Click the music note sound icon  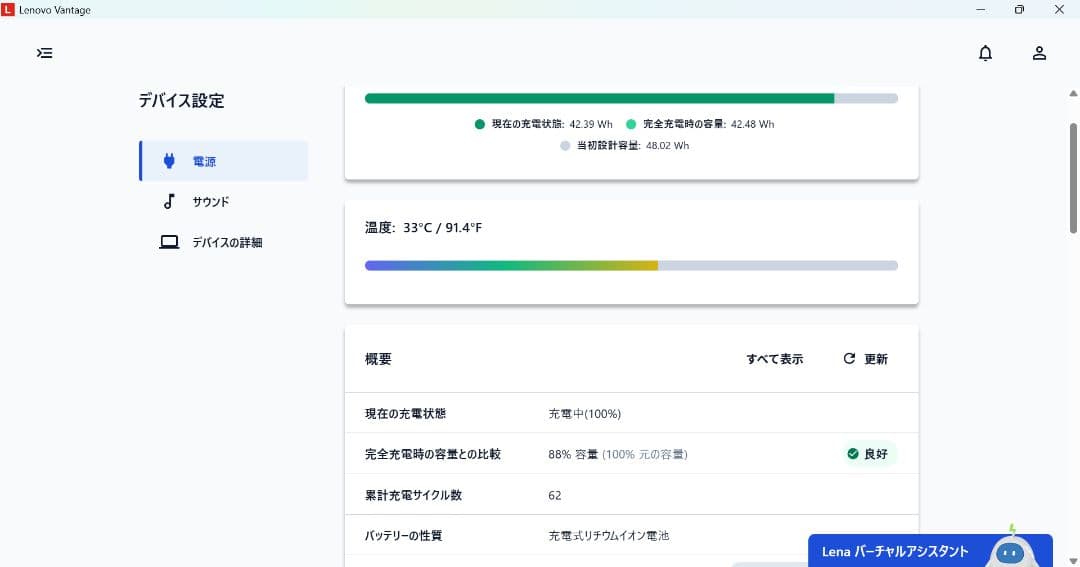click(x=169, y=201)
